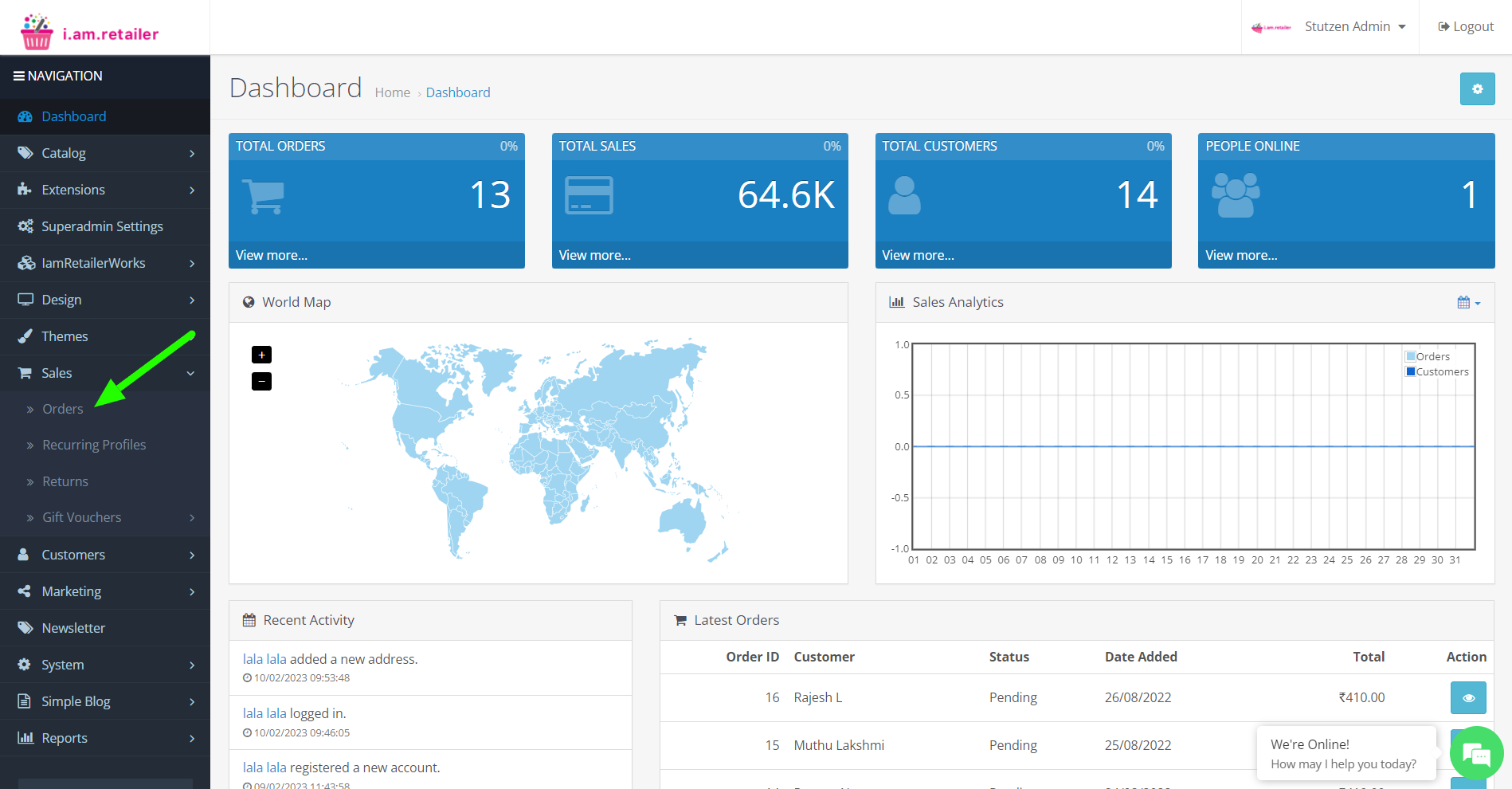This screenshot has height=789, width=1512.
Task: Click lala lala in 'registered a new account'
Action: (x=264, y=767)
